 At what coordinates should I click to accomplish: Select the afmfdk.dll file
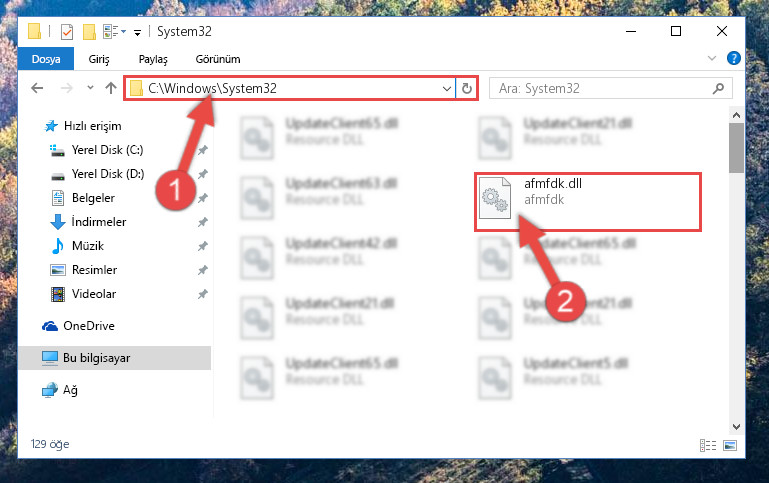[588, 202]
